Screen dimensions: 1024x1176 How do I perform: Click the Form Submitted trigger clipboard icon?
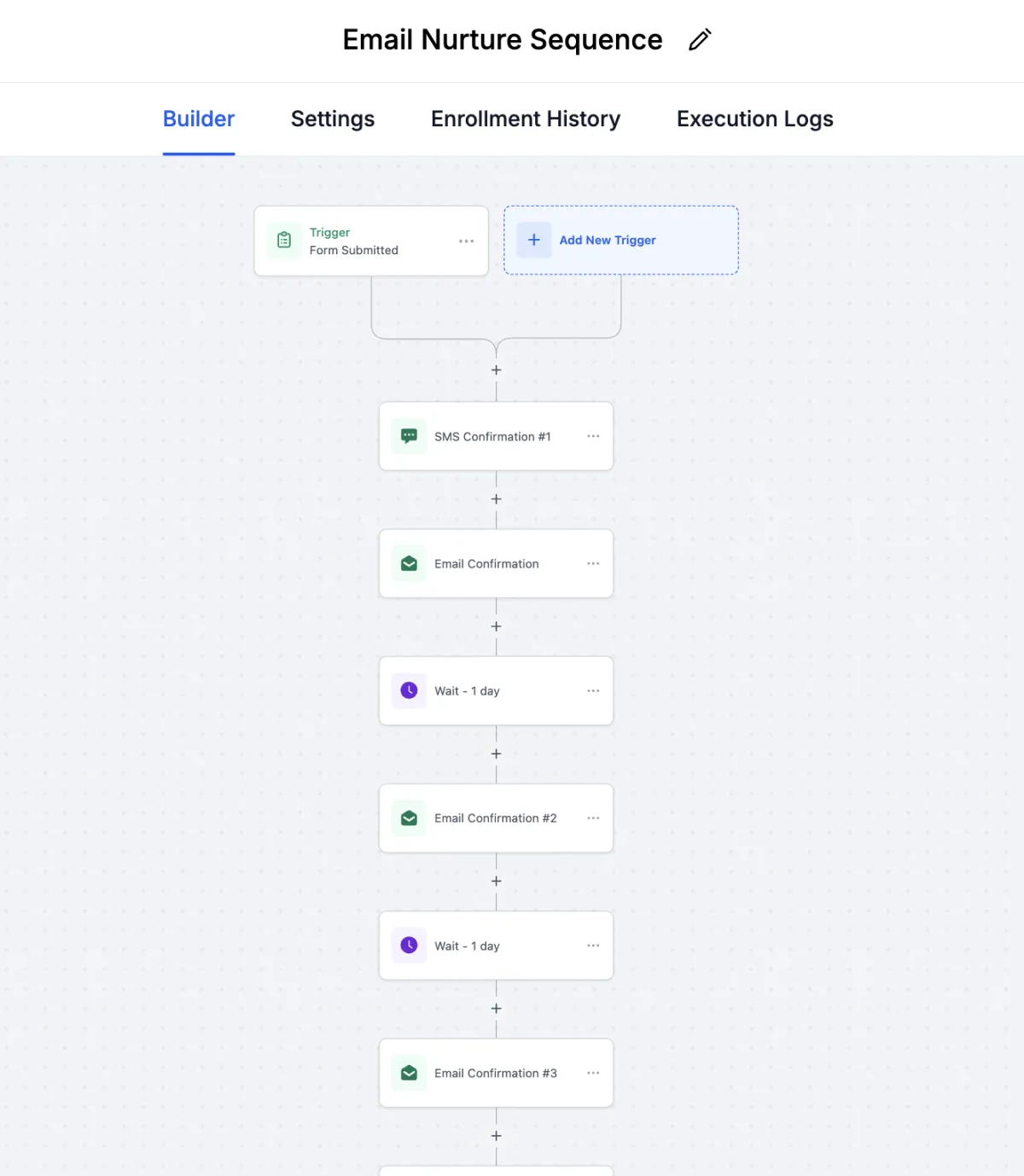pos(284,241)
